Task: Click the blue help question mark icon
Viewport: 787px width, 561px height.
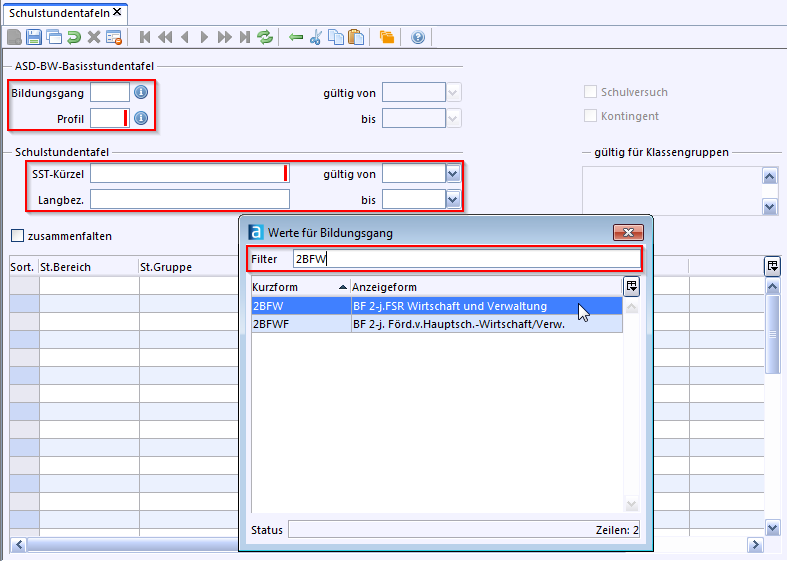Action: [x=418, y=37]
